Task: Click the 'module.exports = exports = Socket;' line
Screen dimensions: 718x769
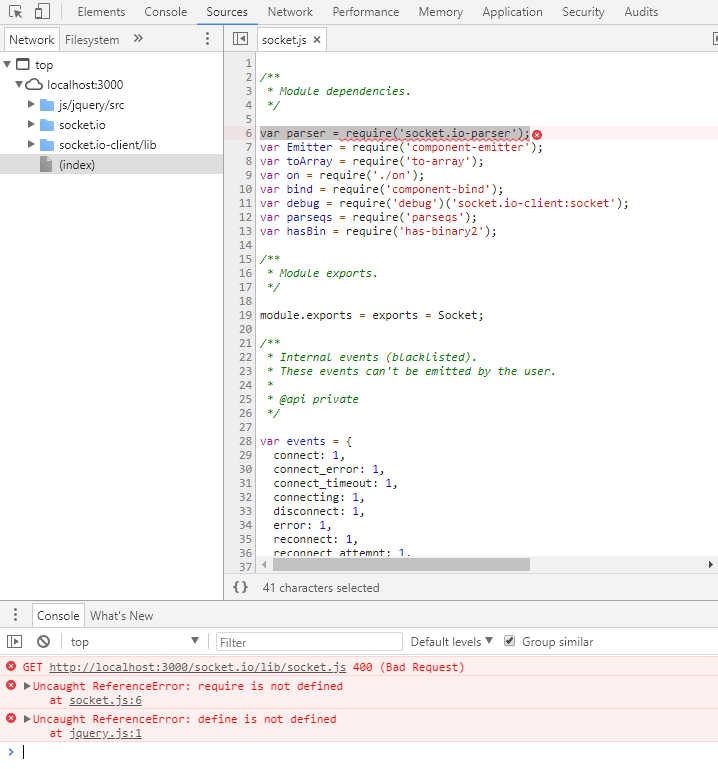Action: [x=372, y=315]
